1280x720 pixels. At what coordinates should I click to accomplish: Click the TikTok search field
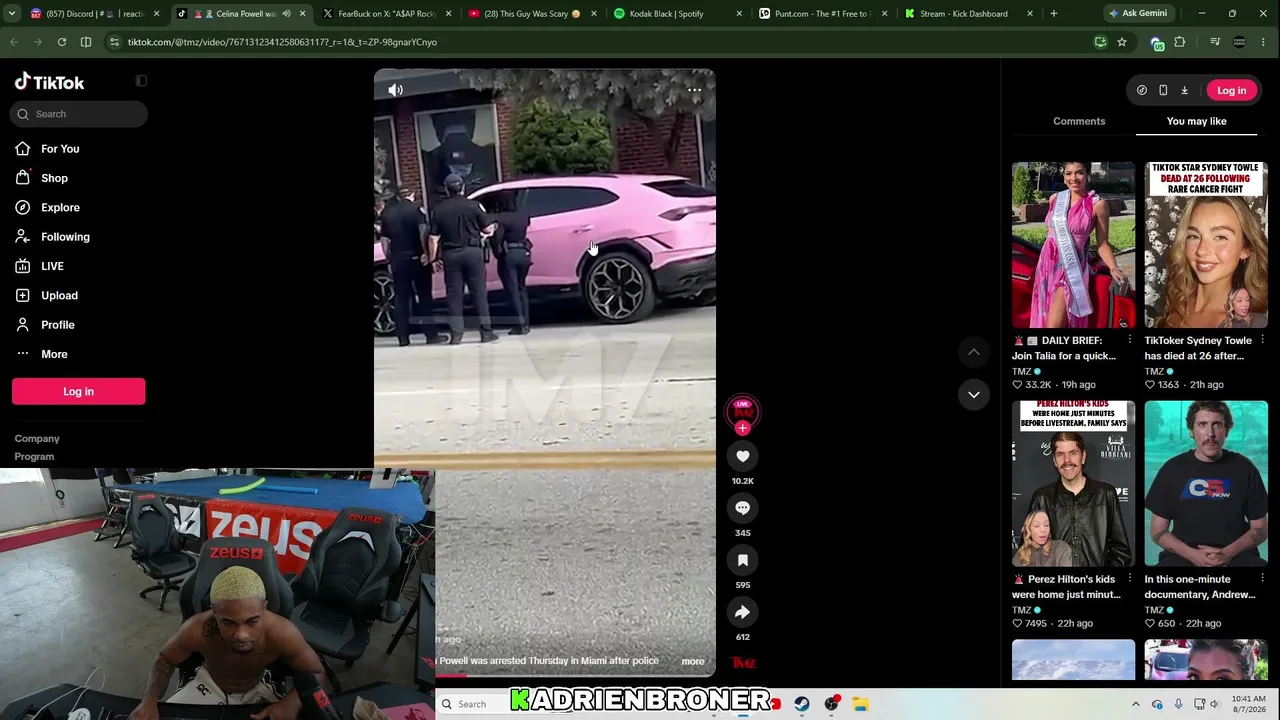tap(79, 114)
